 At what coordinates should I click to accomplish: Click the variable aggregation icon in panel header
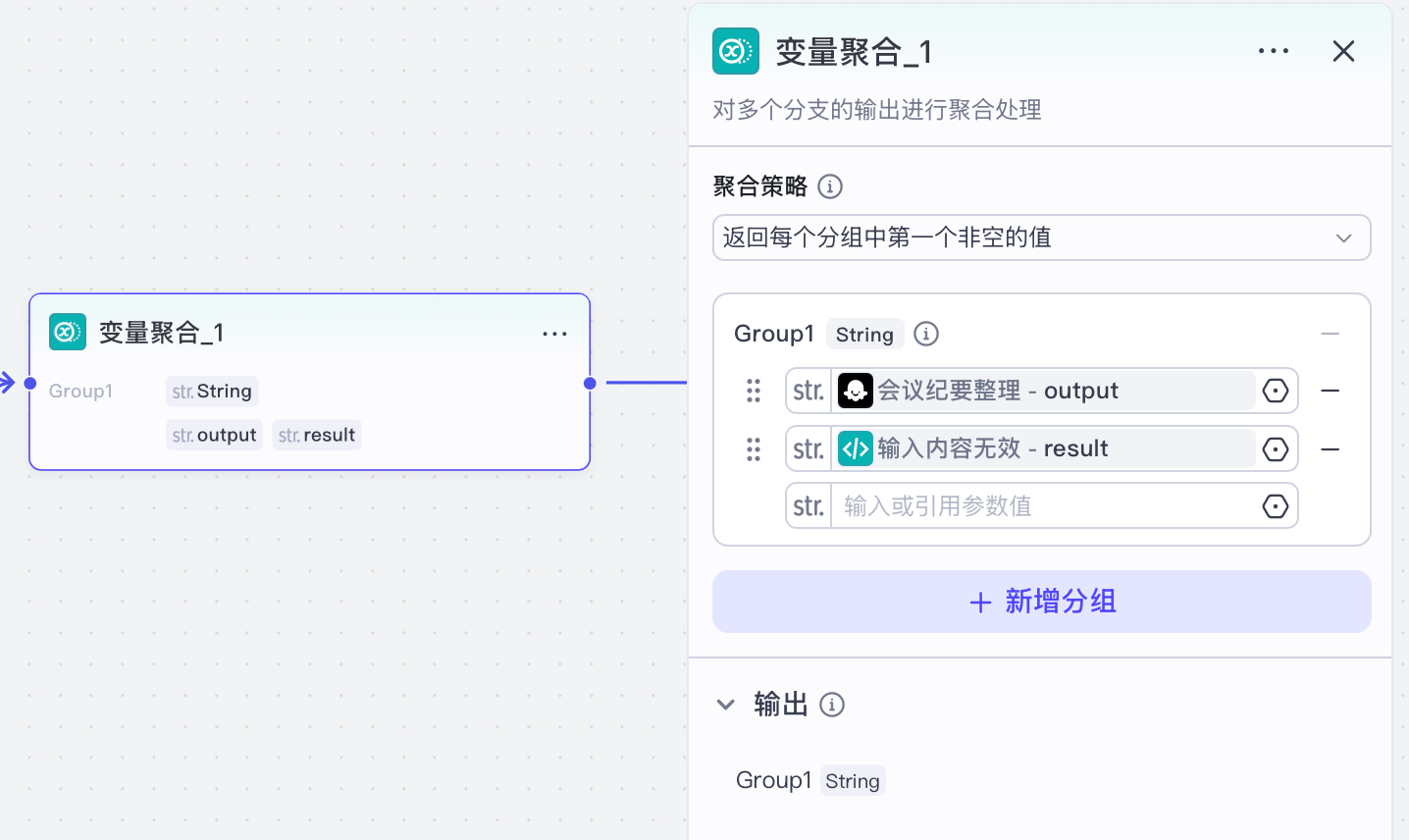point(736,51)
